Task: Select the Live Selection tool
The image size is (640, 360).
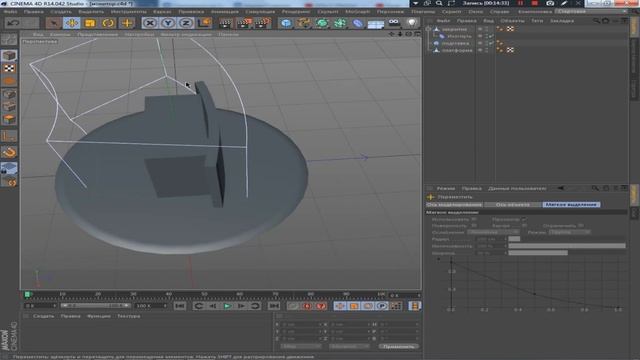Action: click(x=53, y=23)
